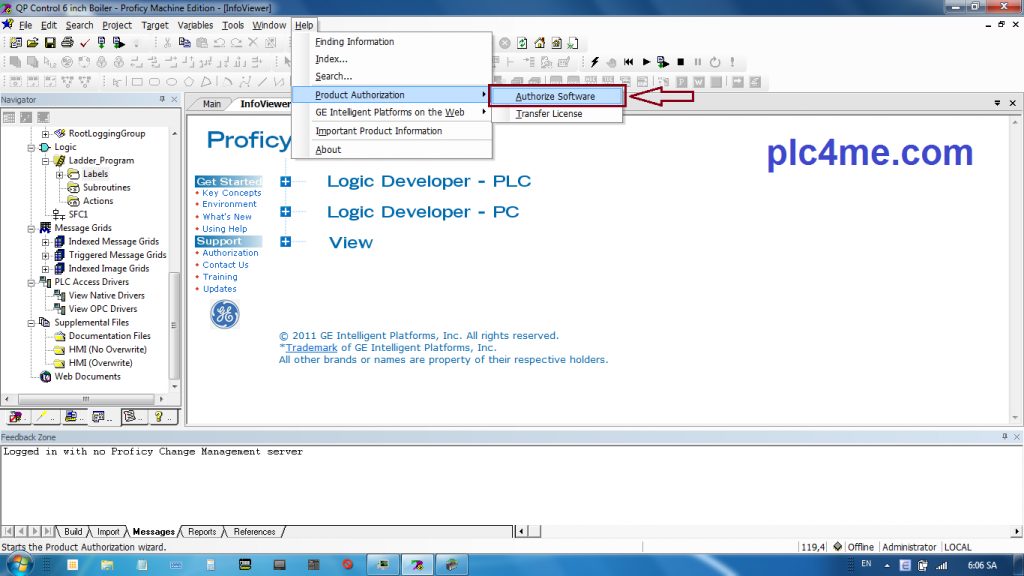Expand the Indexed Message Grids node
The image size is (1024, 576).
(46, 242)
